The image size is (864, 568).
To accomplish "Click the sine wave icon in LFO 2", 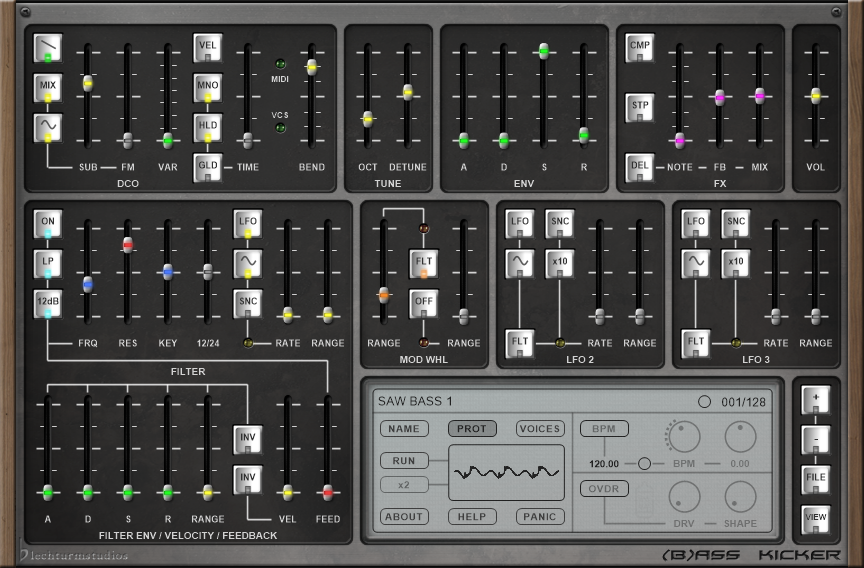I will pyautogui.click(x=519, y=263).
